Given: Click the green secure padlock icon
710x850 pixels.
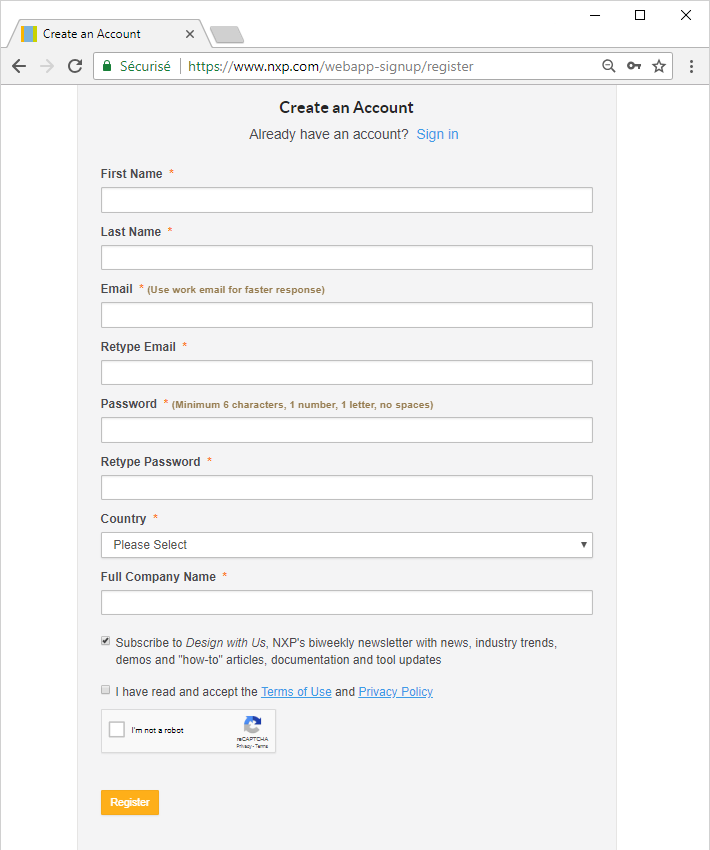Looking at the screenshot, I should pyautogui.click(x=107, y=66).
